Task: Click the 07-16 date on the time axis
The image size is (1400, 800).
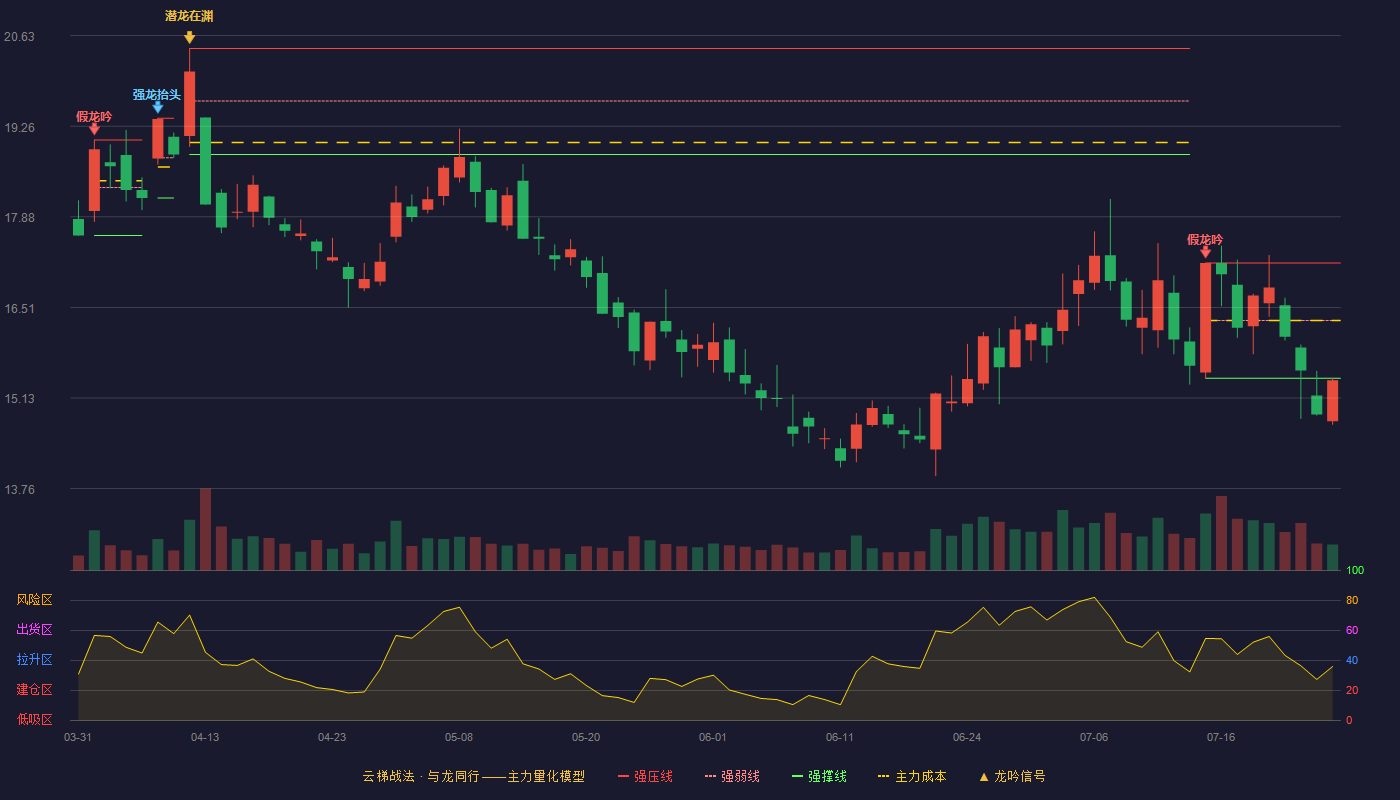Action: click(1221, 737)
